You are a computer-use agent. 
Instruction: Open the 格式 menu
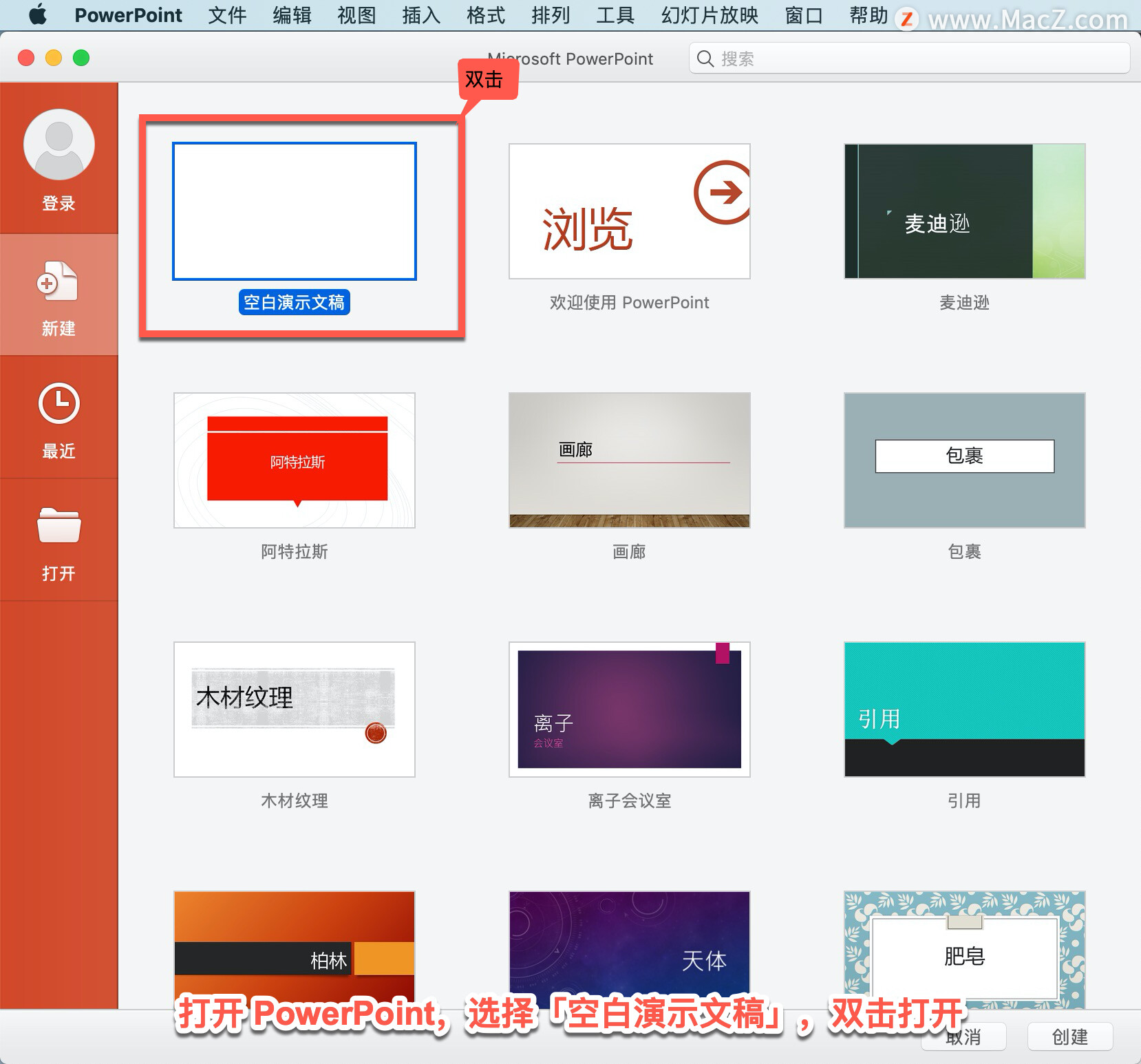pyautogui.click(x=486, y=15)
